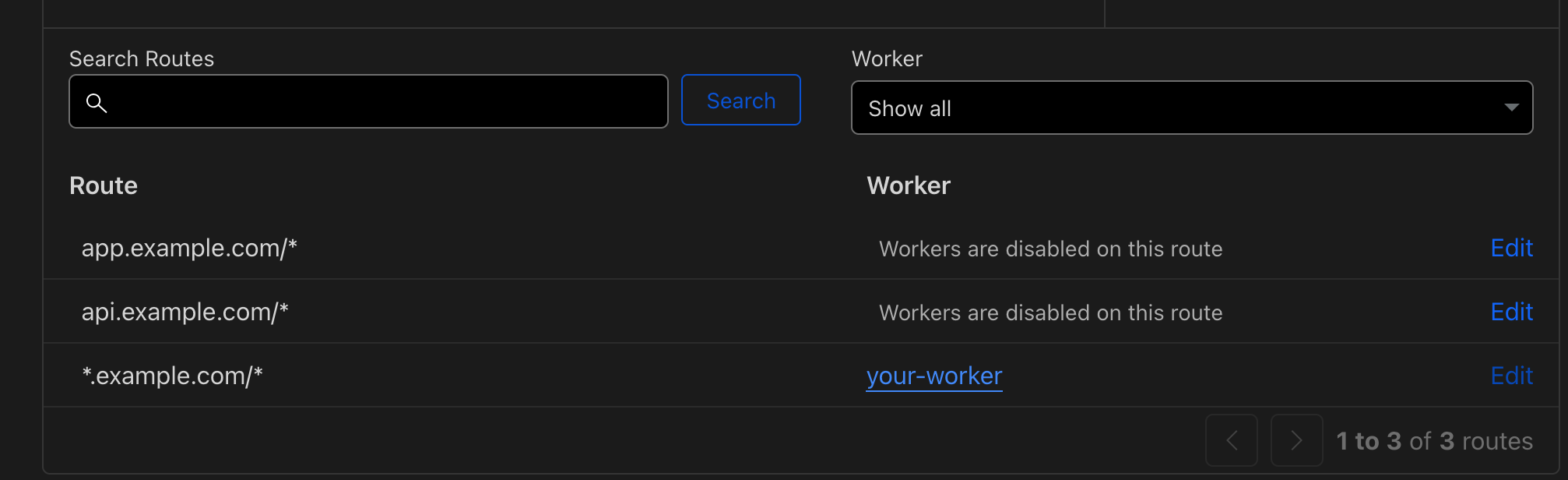This screenshot has height=480, width=1568.
Task: Select the api.example.com/* route text
Action: point(185,312)
